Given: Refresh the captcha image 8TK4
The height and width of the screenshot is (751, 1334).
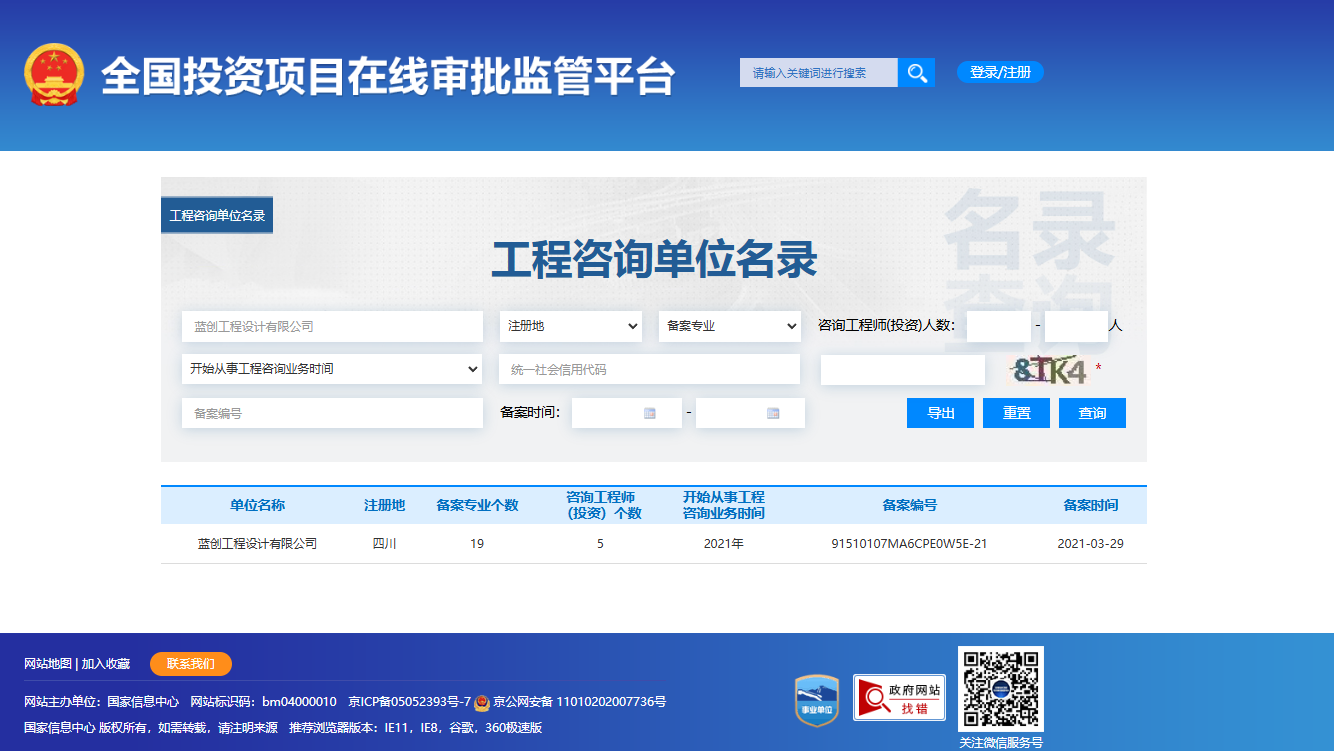Looking at the screenshot, I should 1047,371.
